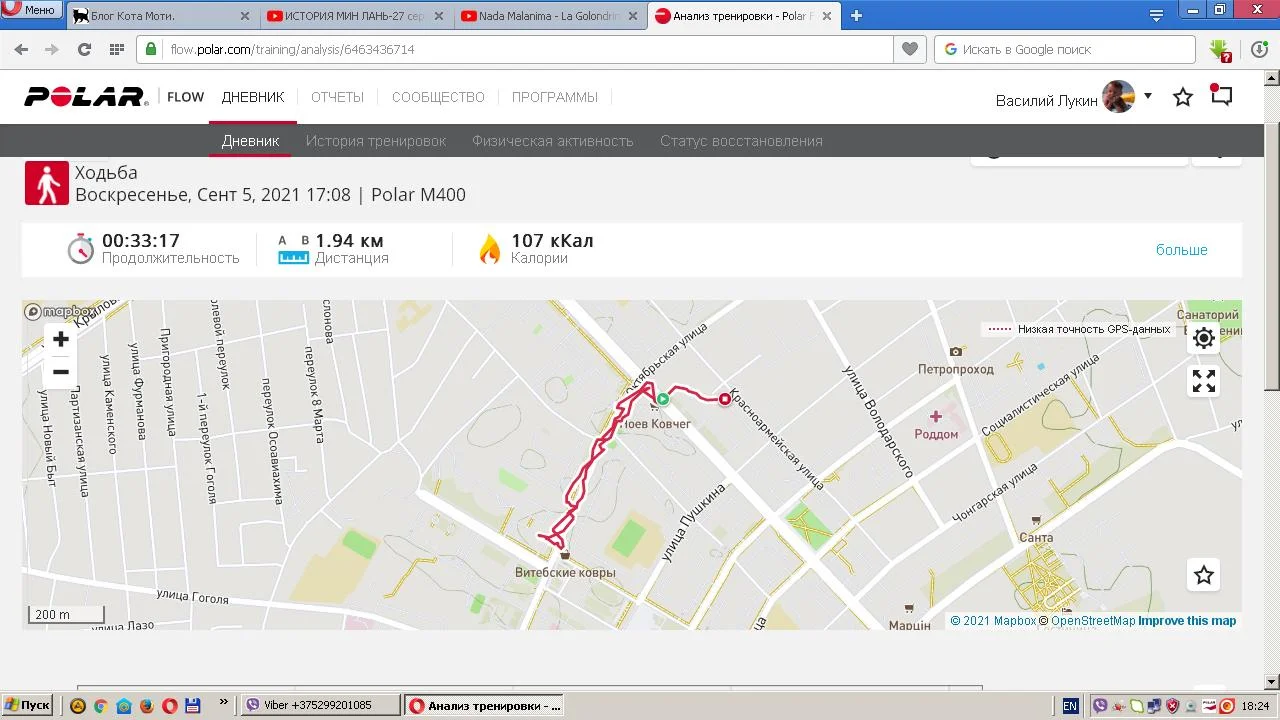Open the FLOW link

coord(185,97)
